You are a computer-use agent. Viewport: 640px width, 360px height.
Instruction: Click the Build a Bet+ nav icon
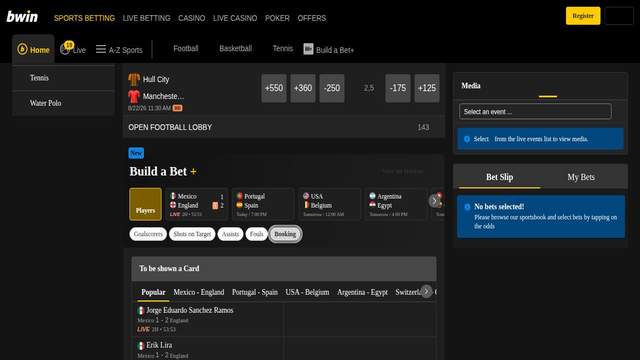click(308, 49)
